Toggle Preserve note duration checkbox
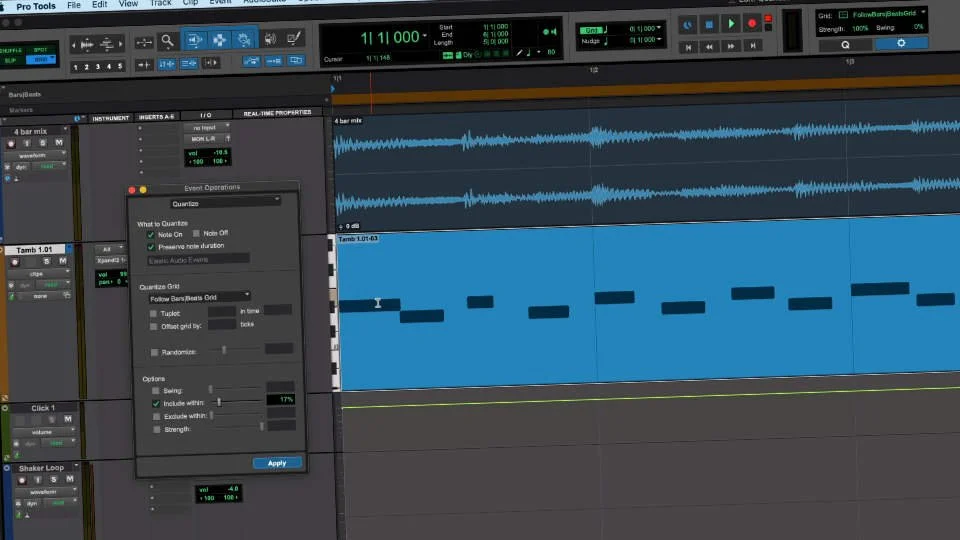 coord(151,247)
